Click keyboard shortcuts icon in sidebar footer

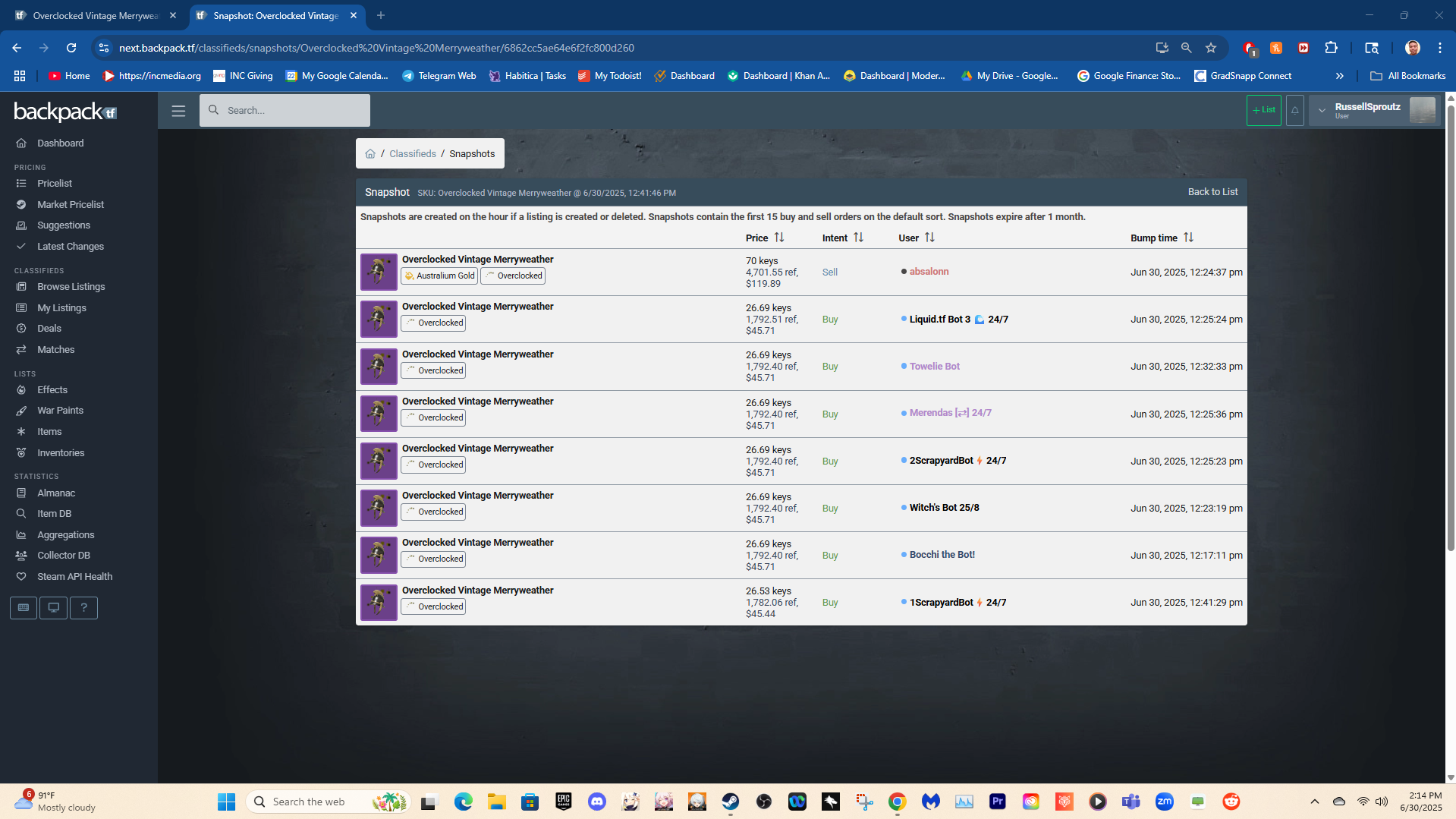point(24,608)
